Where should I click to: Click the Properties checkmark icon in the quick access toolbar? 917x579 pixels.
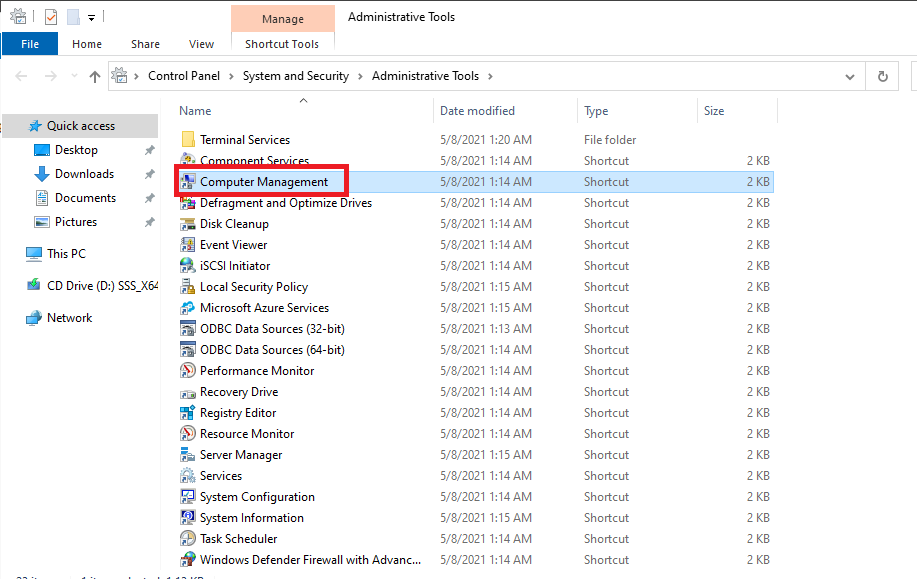[51, 18]
